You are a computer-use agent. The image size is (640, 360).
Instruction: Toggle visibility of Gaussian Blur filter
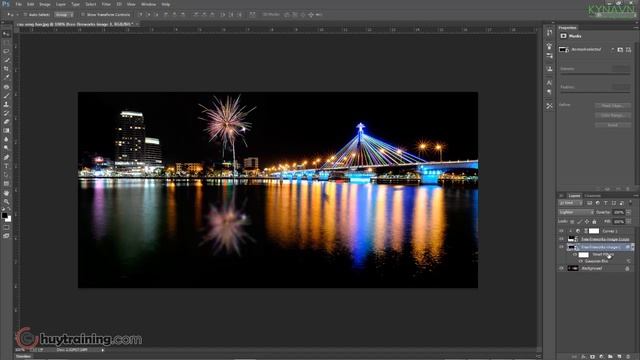(x=581, y=261)
